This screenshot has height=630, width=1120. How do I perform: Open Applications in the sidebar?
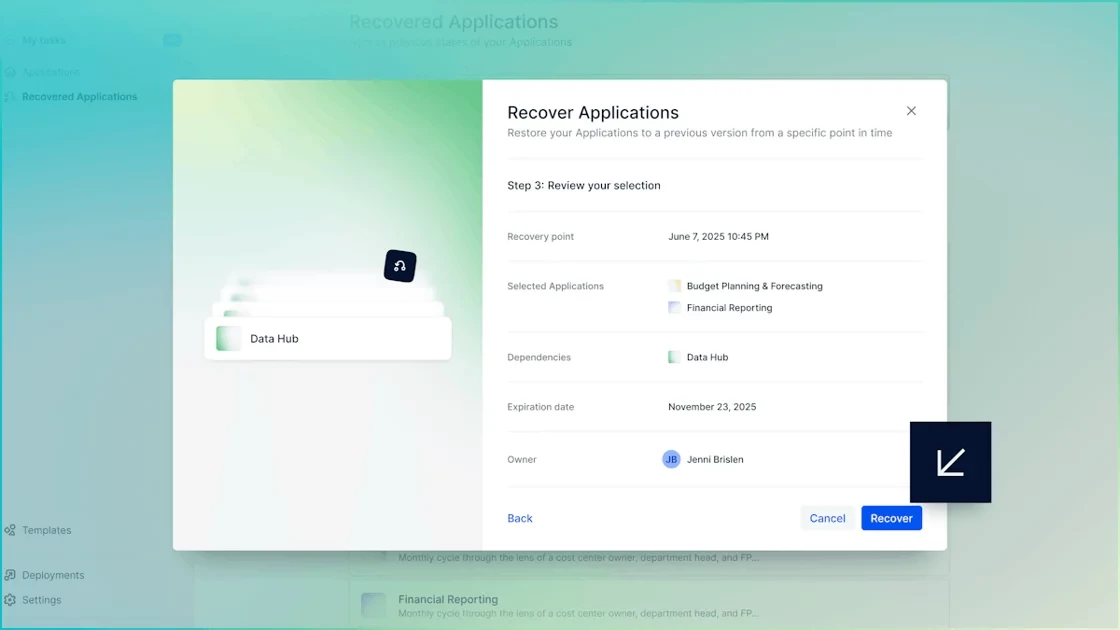point(51,72)
